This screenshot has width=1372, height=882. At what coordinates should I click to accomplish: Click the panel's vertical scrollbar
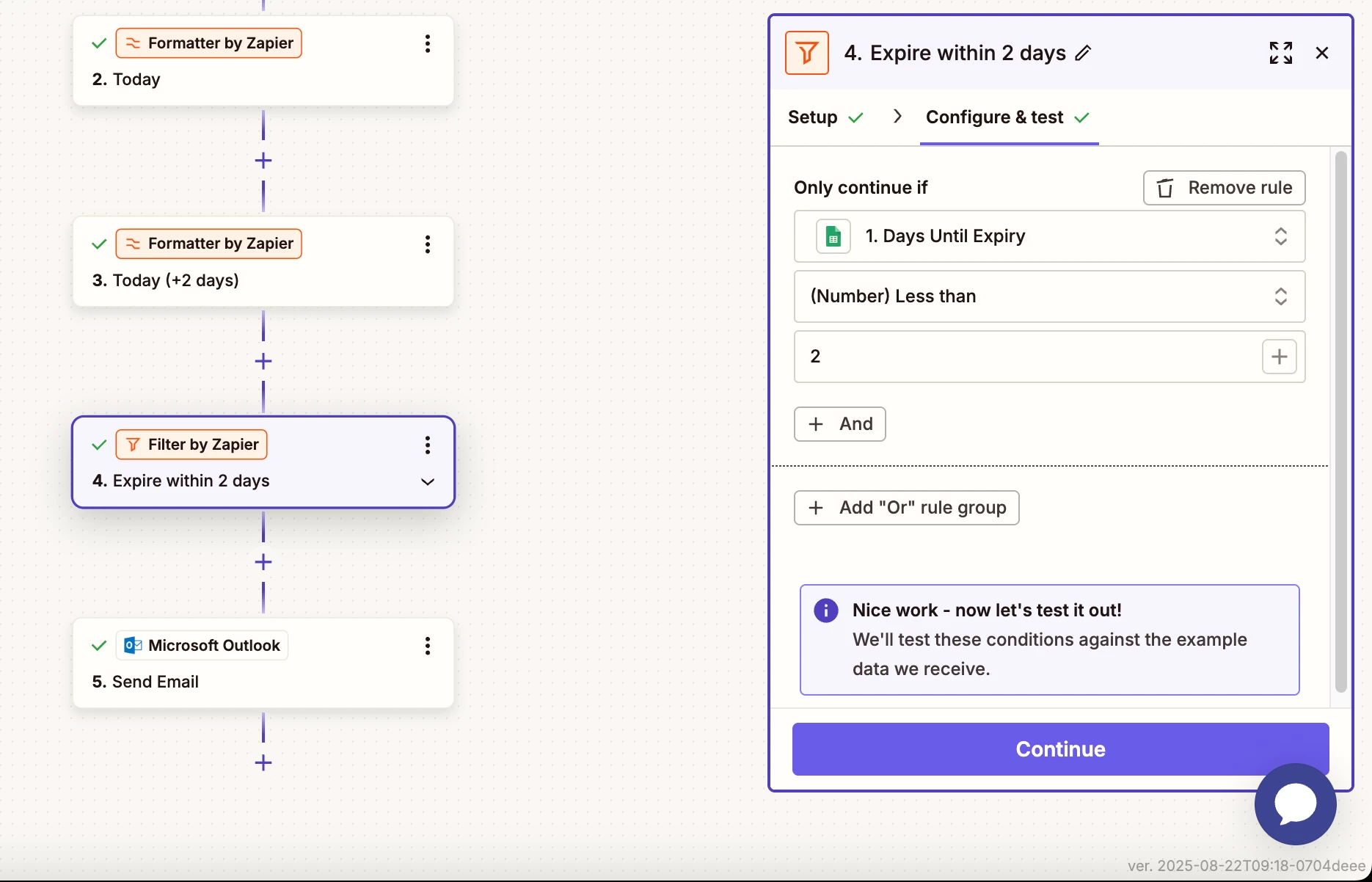pos(1340,422)
